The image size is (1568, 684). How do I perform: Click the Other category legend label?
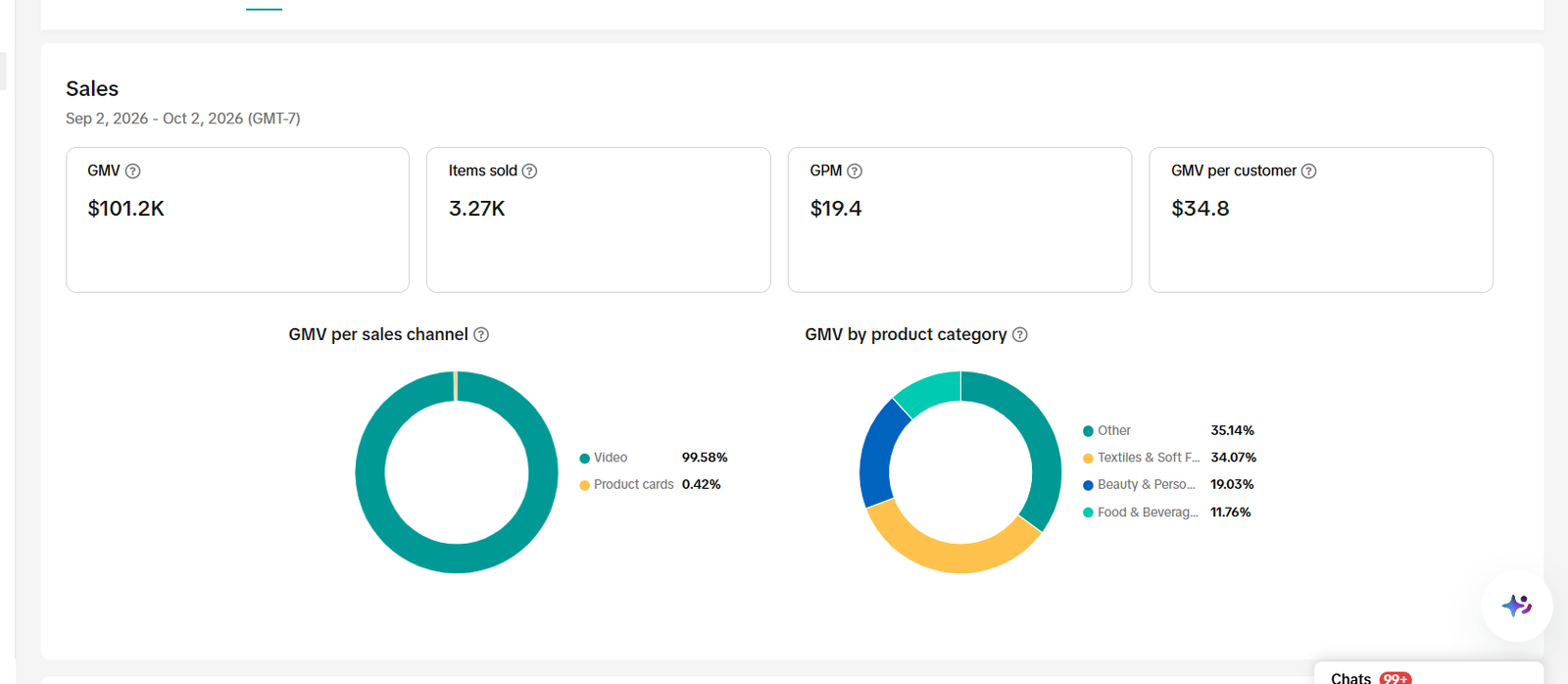click(x=1114, y=430)
